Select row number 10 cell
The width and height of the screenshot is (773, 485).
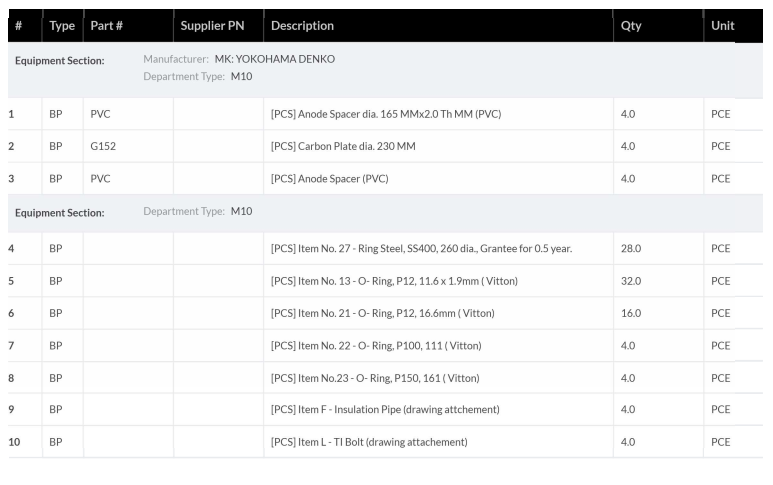pos(14,442)
